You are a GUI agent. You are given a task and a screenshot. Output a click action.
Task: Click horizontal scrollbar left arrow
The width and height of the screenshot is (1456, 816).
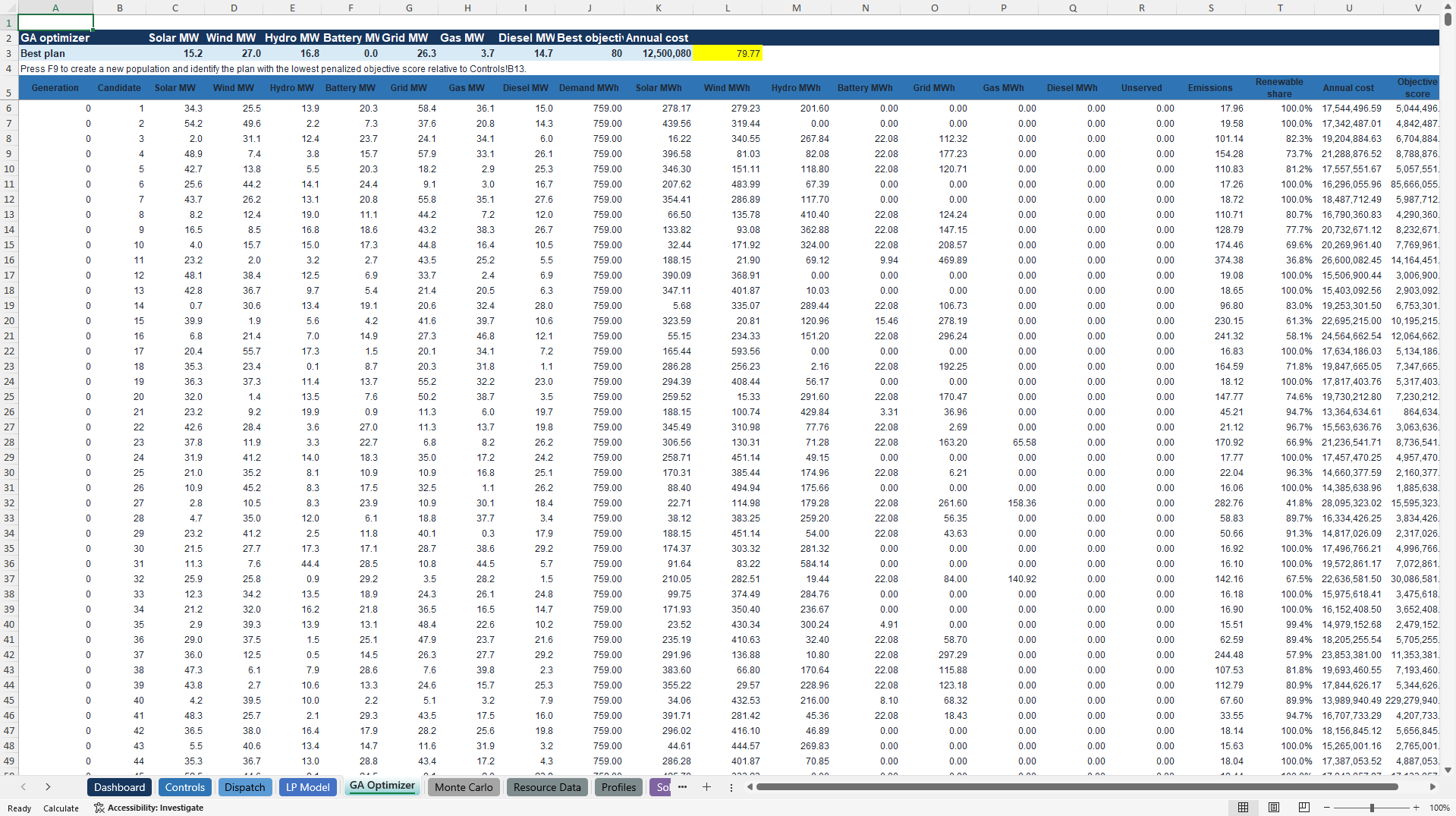pyautogui.click(x=750, y=787)
